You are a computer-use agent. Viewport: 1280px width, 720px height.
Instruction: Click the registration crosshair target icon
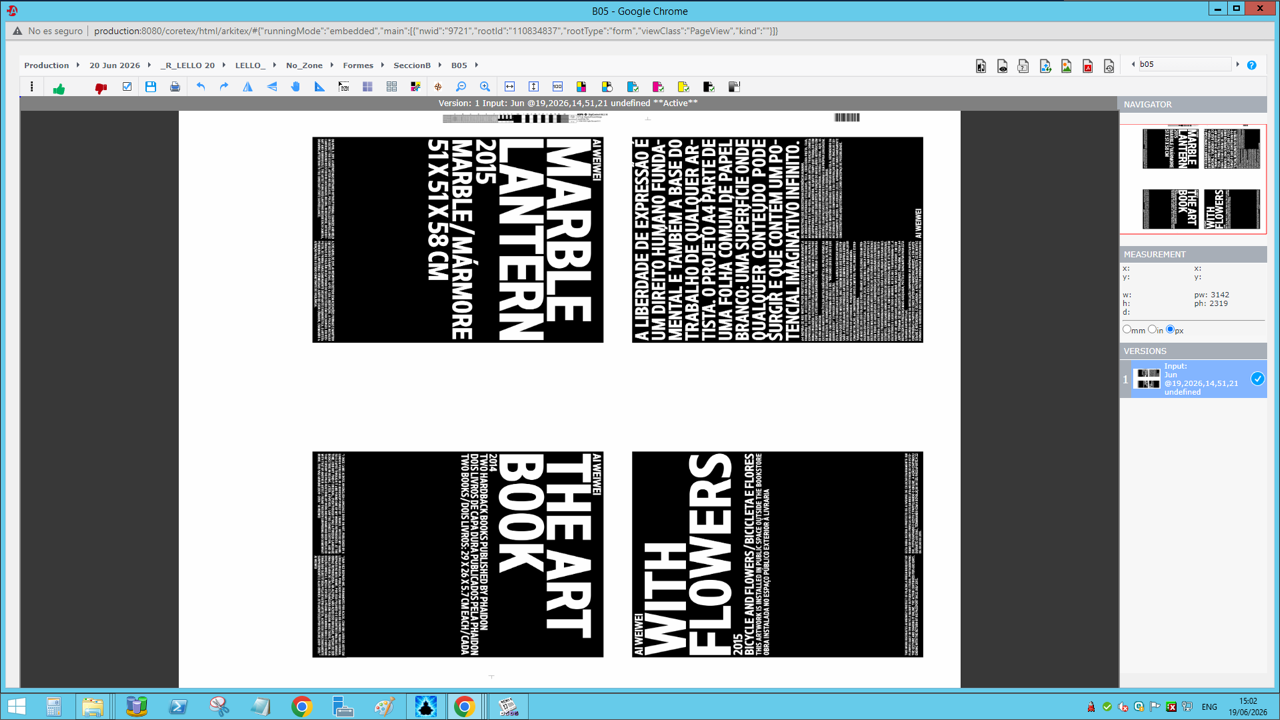438,87
